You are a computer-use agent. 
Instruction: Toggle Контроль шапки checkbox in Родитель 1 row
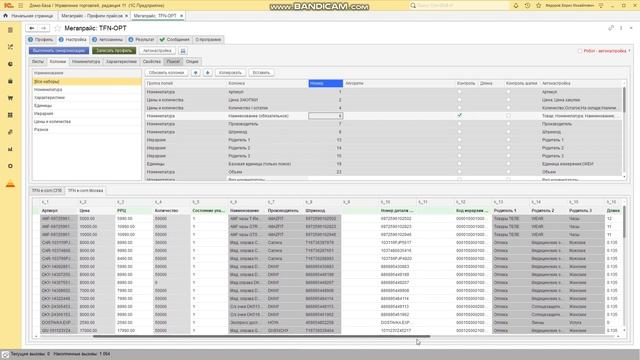point(508,140)
